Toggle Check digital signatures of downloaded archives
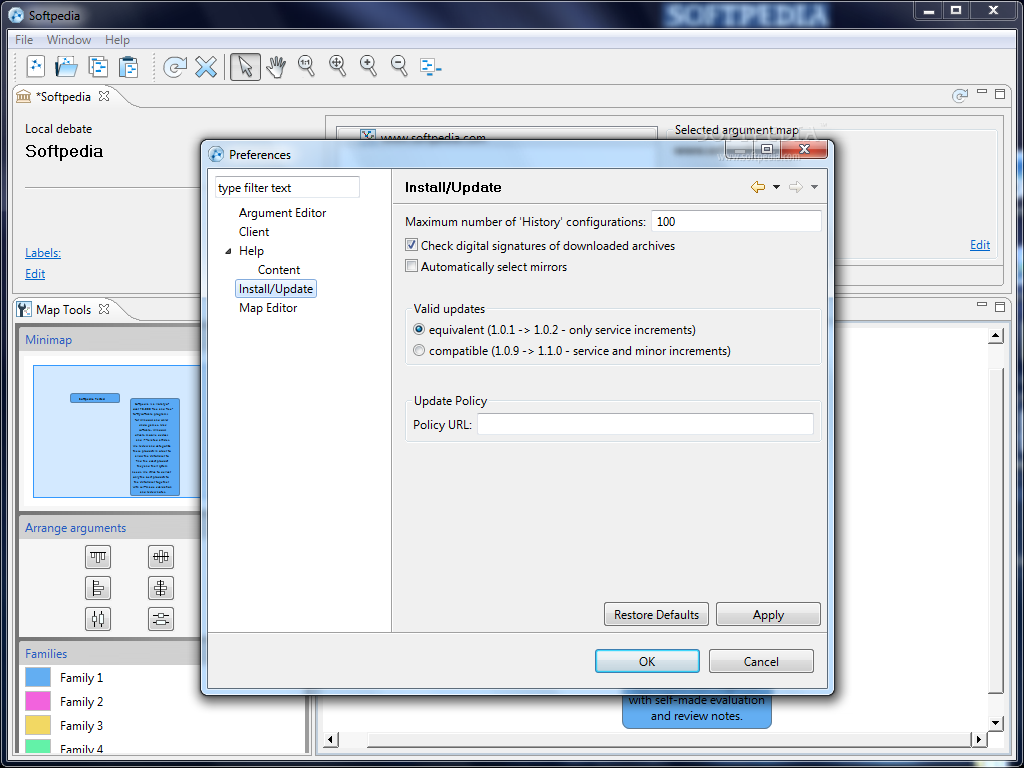The width and height of the screenshot is (1024, 768). [x=411, y=246]
